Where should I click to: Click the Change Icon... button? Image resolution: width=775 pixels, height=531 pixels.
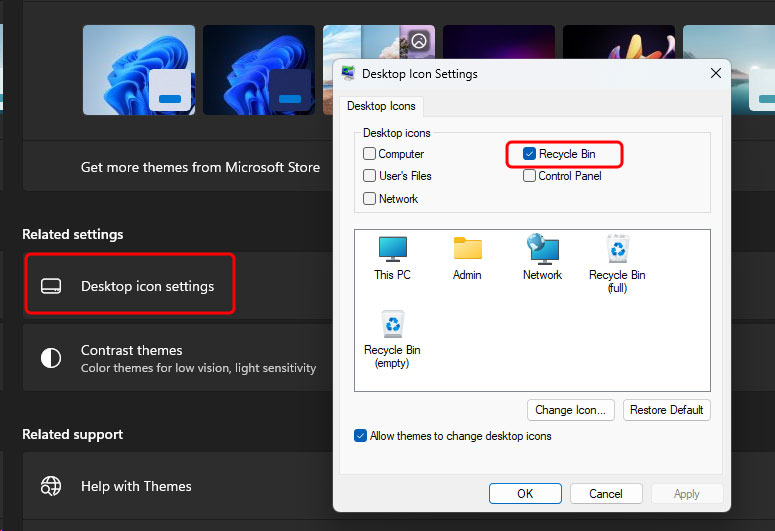coord(570,410)
